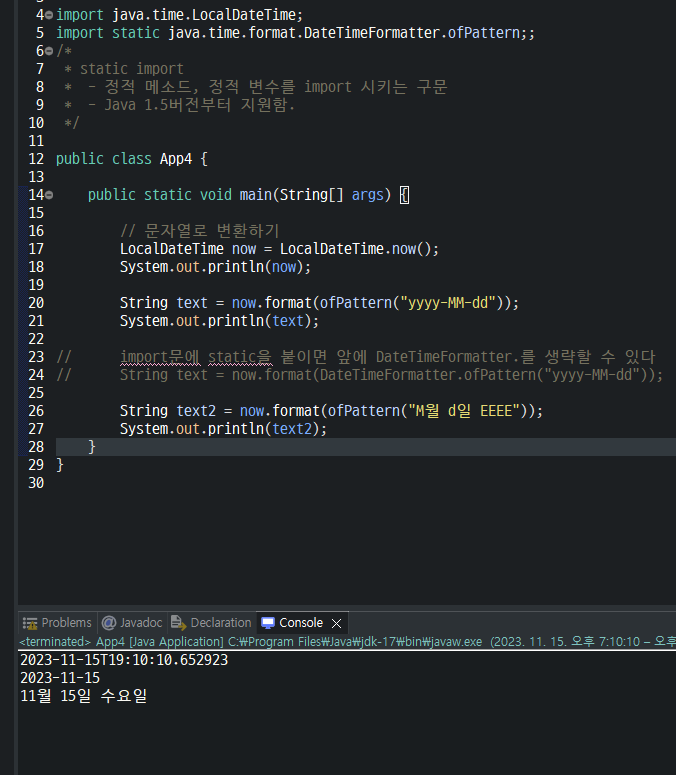Click the "M월 d일 EEEE" pattern string
This screenshot has width=676, height=775.
click(x=464, y=411)
